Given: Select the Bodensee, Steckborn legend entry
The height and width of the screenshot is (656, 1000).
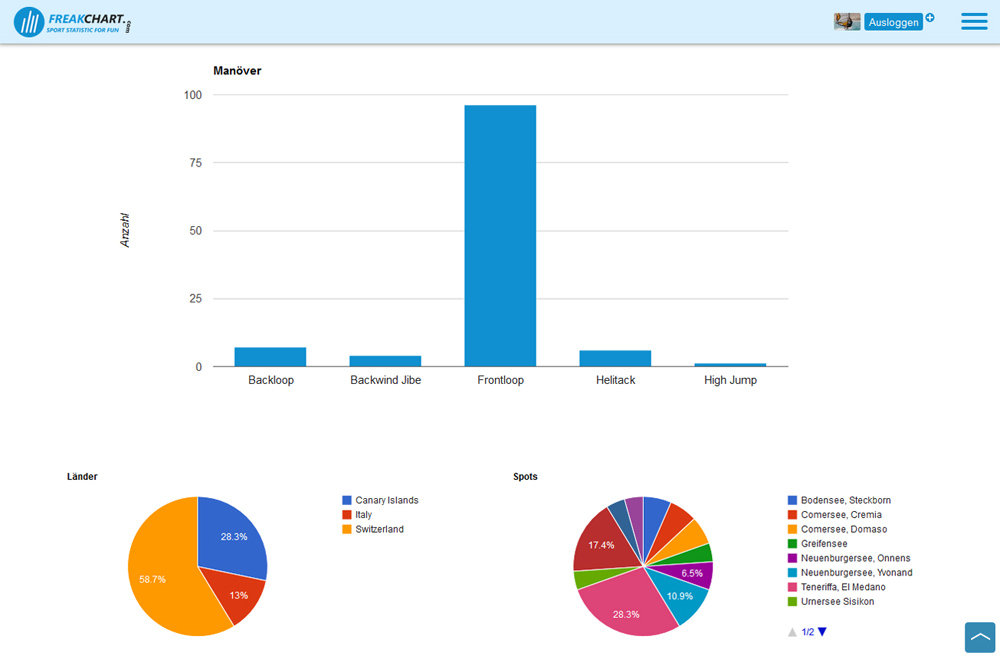Looking at the screenshot, I should coord(845,500).
